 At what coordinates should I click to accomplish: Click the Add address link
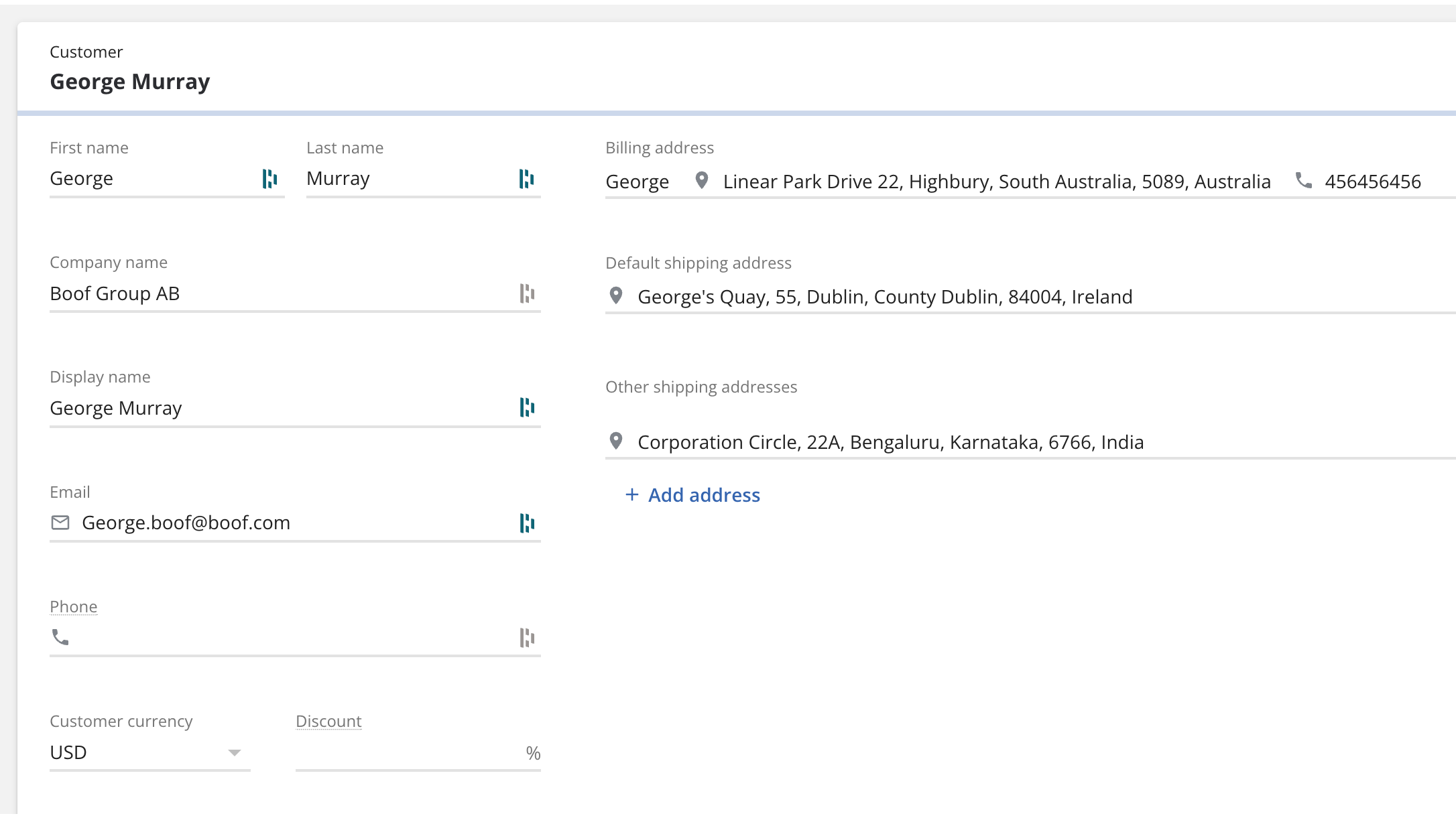pyautogui.click(x=703, y=495)
